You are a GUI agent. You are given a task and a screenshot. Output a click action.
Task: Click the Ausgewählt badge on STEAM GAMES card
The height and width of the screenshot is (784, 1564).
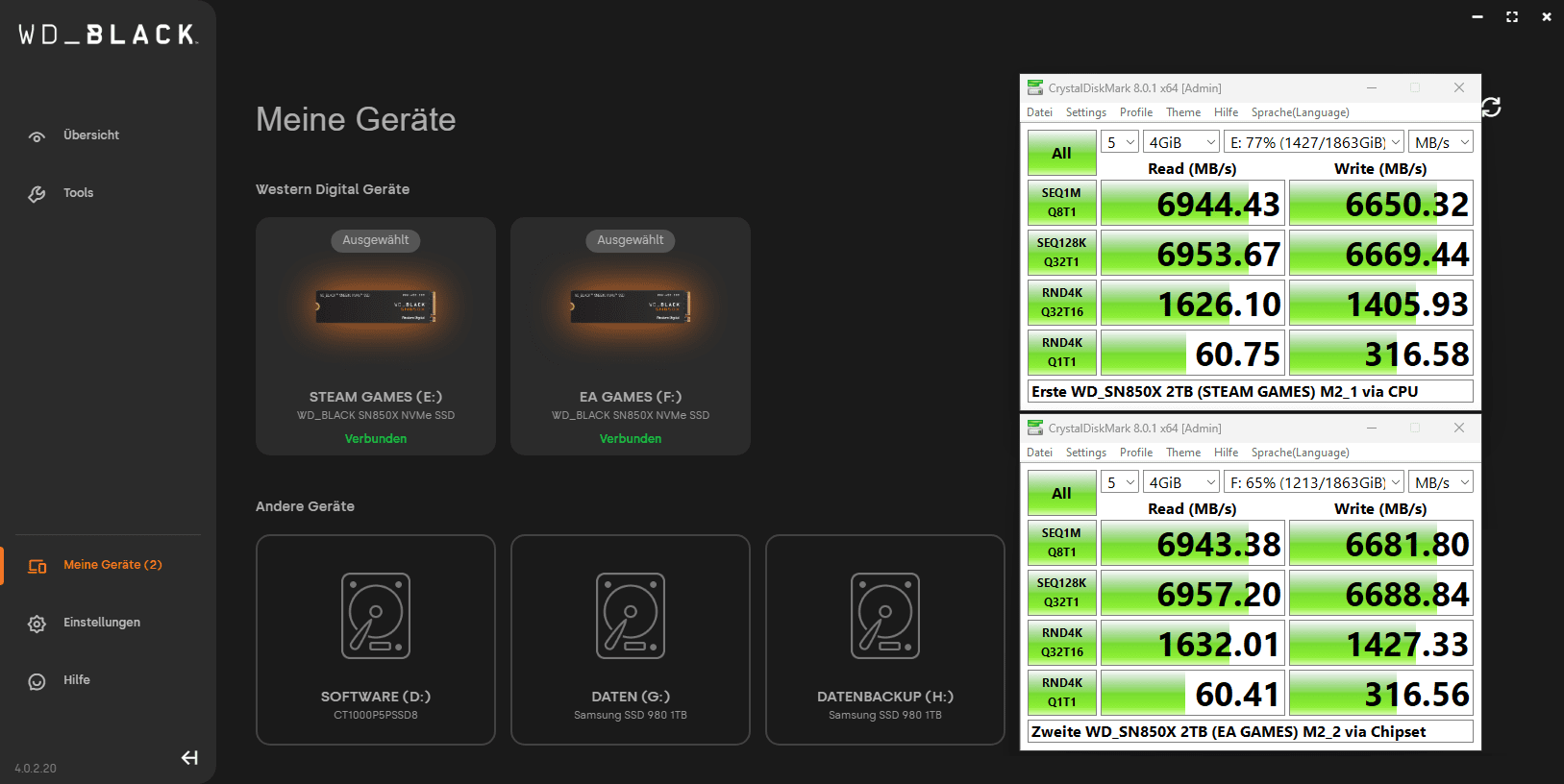point(376,240)
